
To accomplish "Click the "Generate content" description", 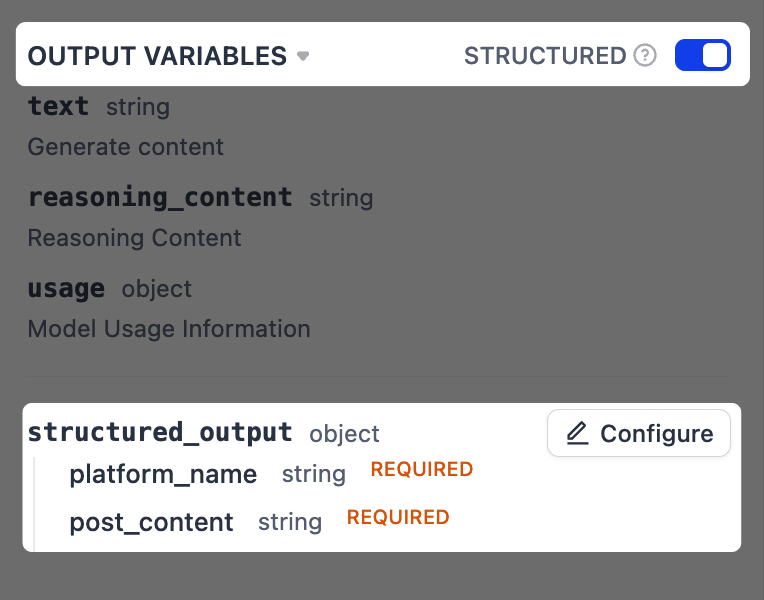I will pyautogui.click(x=125, y=147).
